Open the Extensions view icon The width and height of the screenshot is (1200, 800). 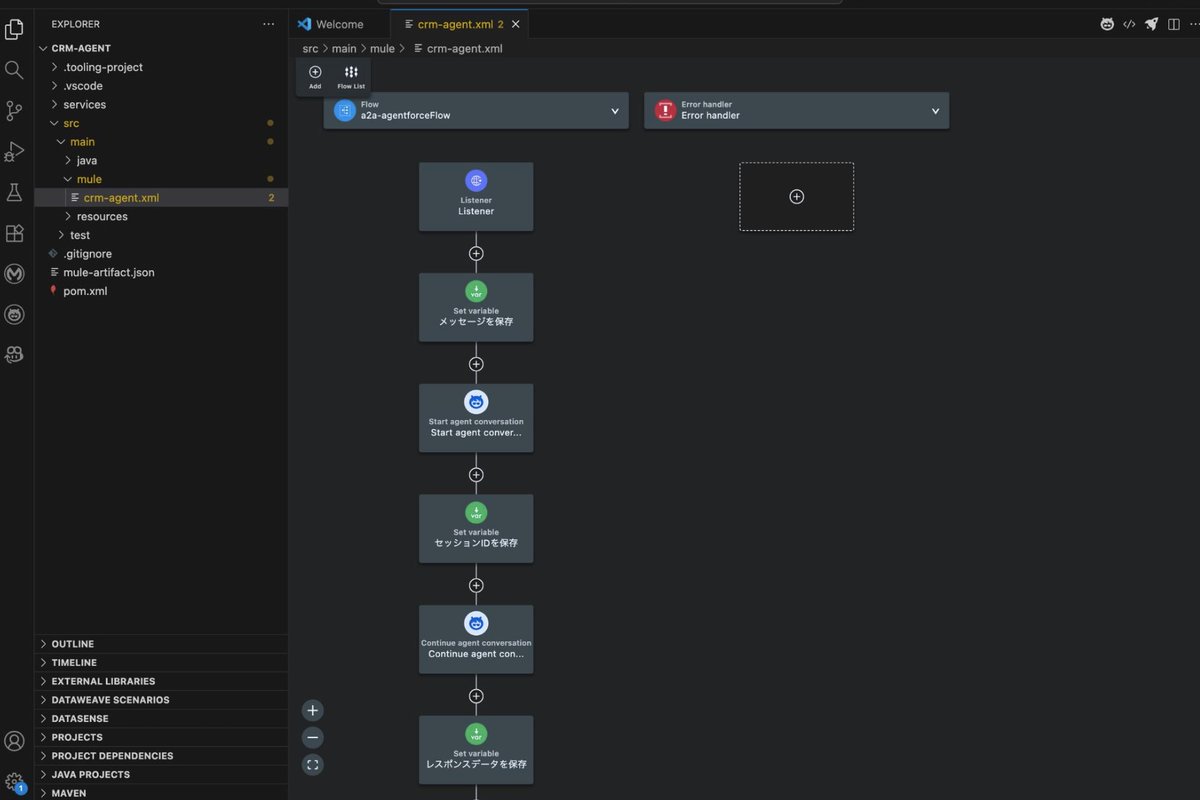click(x=14, y=233)
